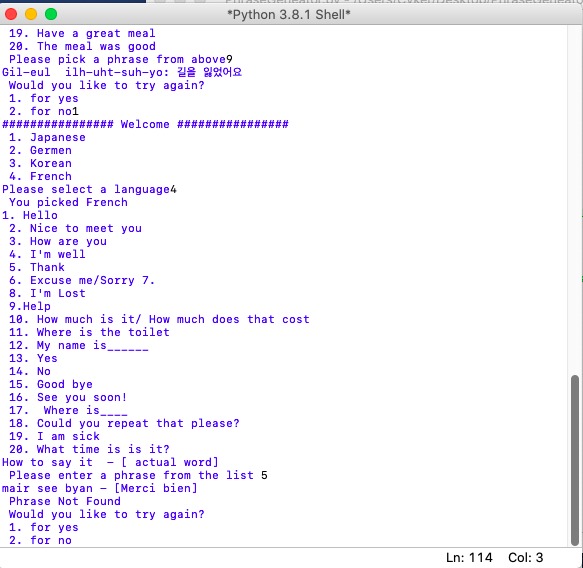Click '18. Could you repeat that please?'
This screenshot has height=568, width=583.
[x=124, y=423]
